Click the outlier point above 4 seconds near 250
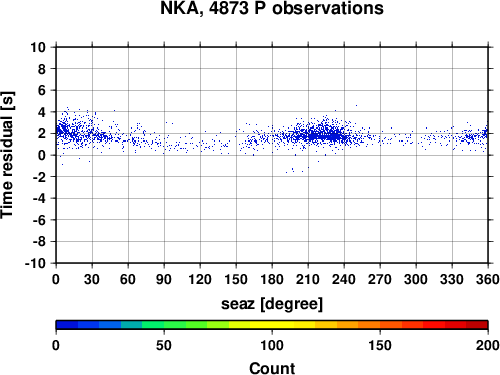Viewport: 500px width, 375px height. pyautogui.click(x=356, y=105)
